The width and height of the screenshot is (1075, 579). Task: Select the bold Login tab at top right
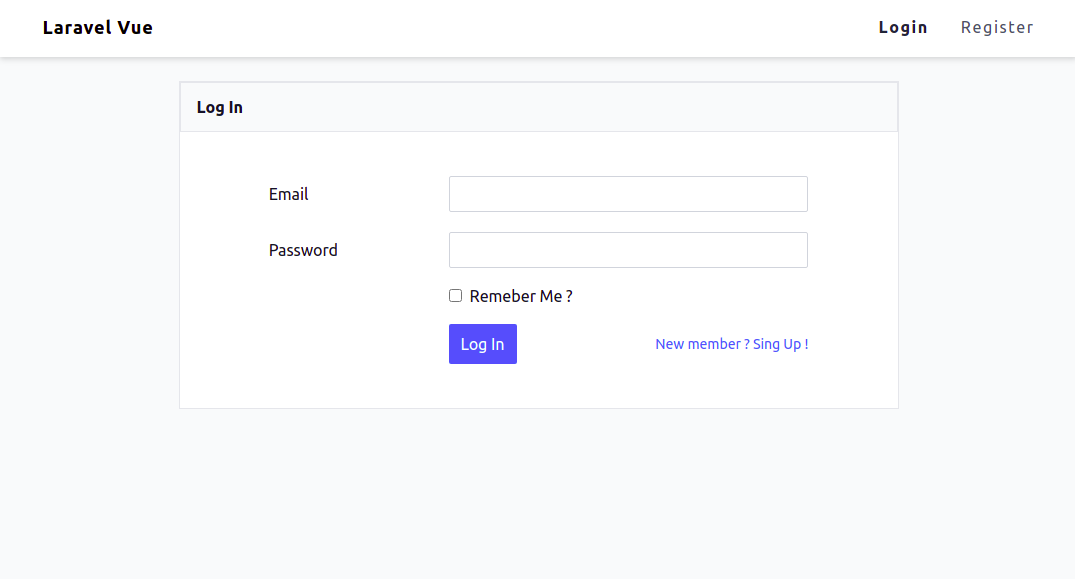point(903,27)
